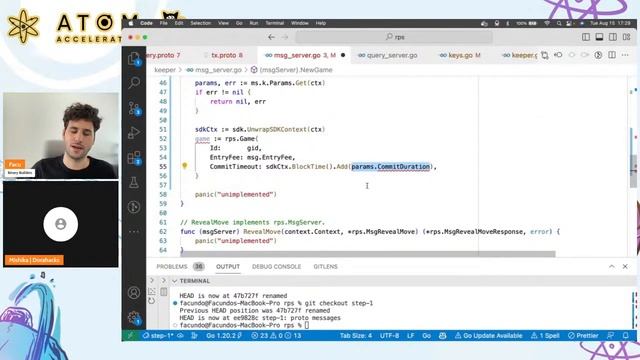The image size is (640, 360).
Task: Open the Source Control view
Action: click(x=134, y=108)
